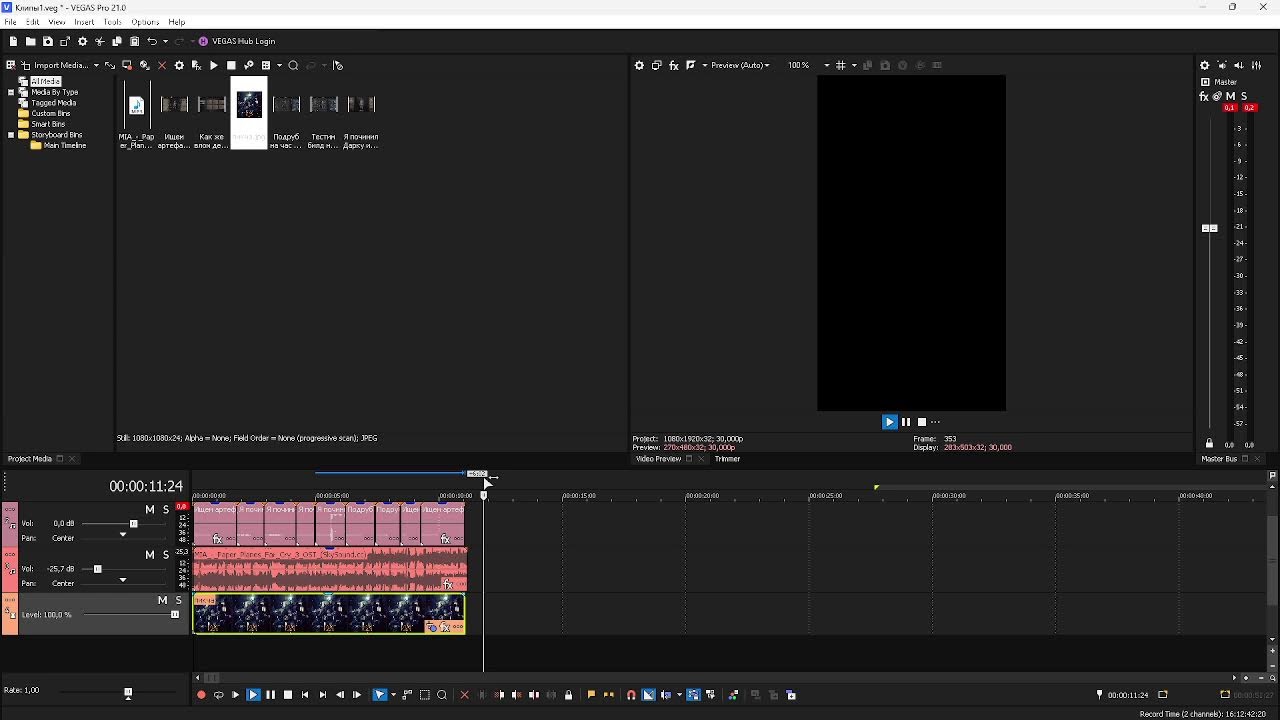
Task: Adjust playback Rate slider
Action: click(128, 692)
